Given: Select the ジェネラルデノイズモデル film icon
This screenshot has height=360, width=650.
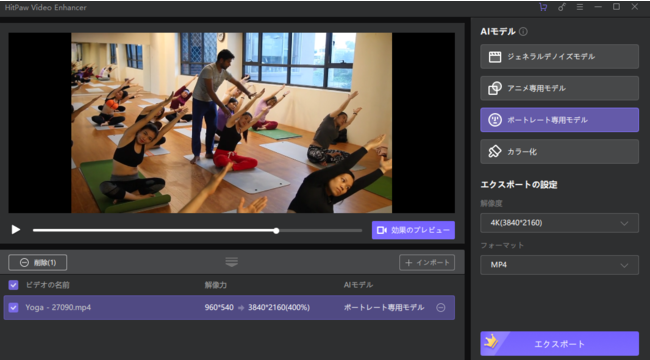Looking at the screenshot, I should 495,57.
